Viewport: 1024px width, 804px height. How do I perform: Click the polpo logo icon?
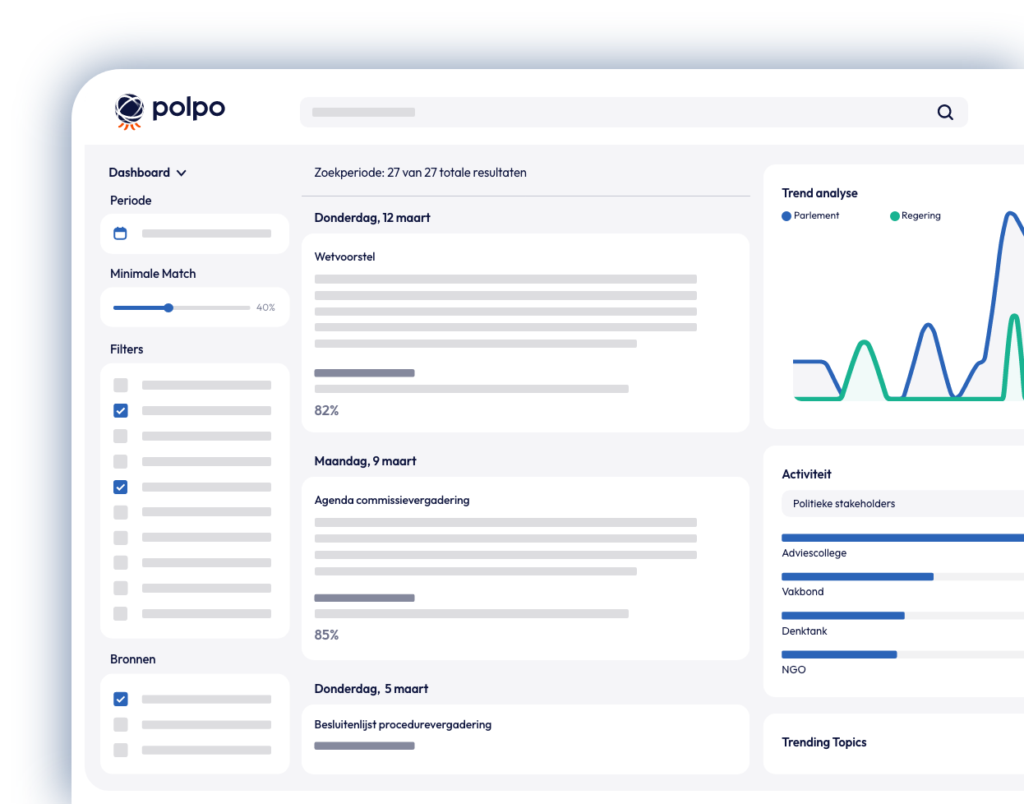click(x=129, y=111)
